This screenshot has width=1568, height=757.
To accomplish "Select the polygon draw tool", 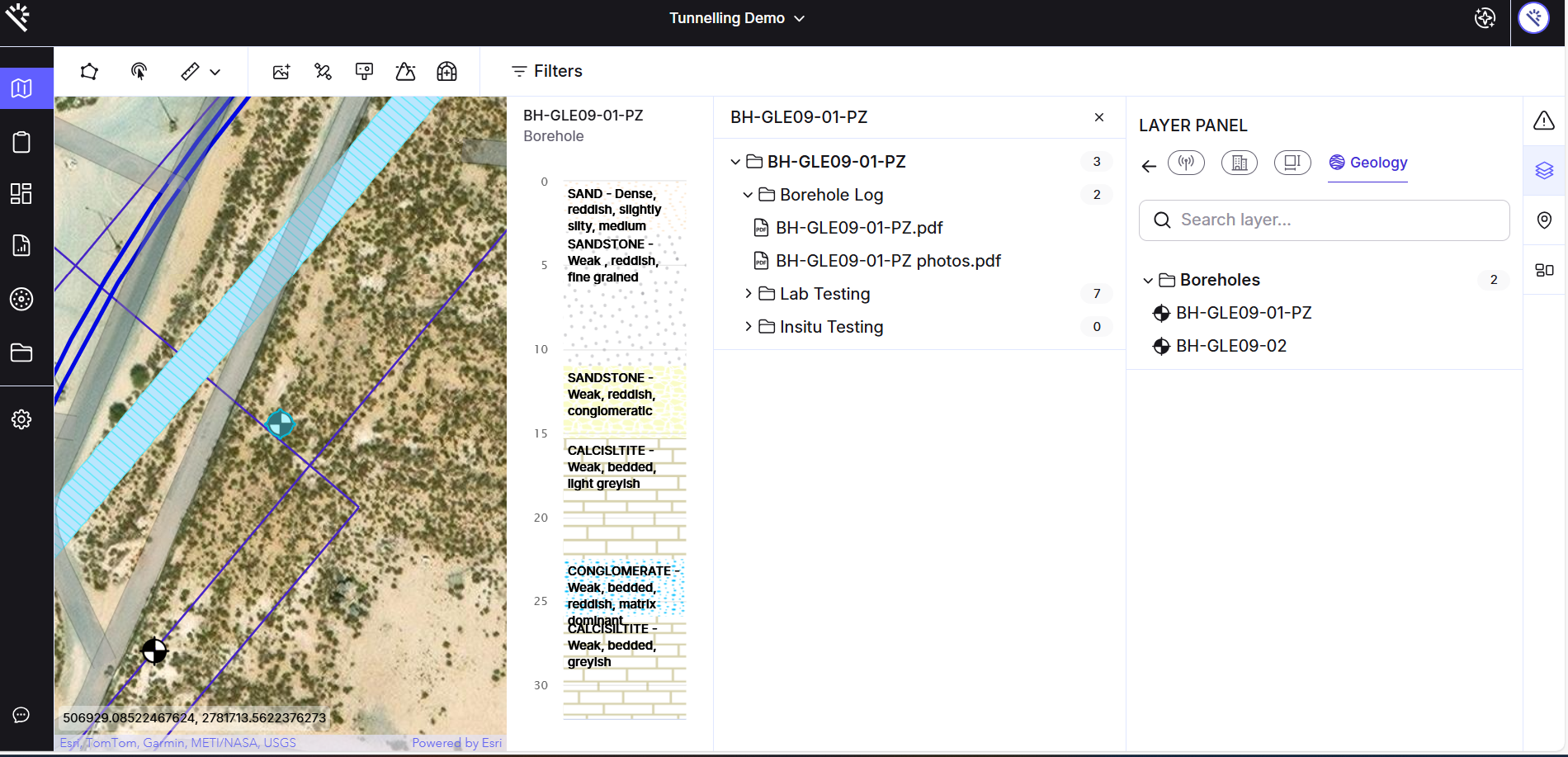I will click(x=89, y=72).
